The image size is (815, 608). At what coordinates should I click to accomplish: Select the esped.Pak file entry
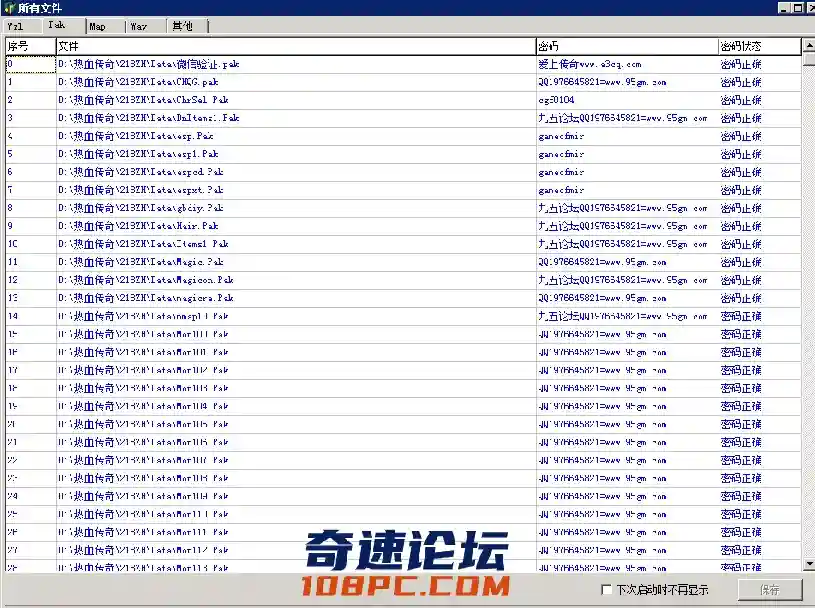pyautogui.click(x=296, y=172)
